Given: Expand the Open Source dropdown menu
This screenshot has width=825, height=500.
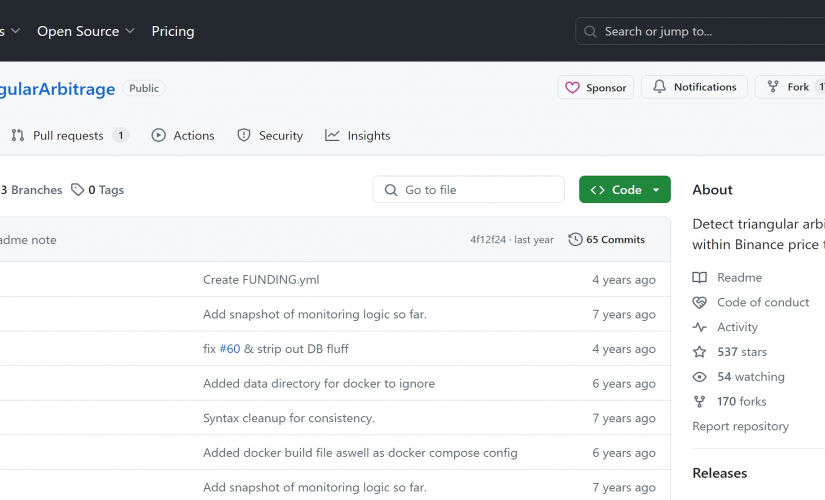Looking at the screenshot, I should pos(86,32).
